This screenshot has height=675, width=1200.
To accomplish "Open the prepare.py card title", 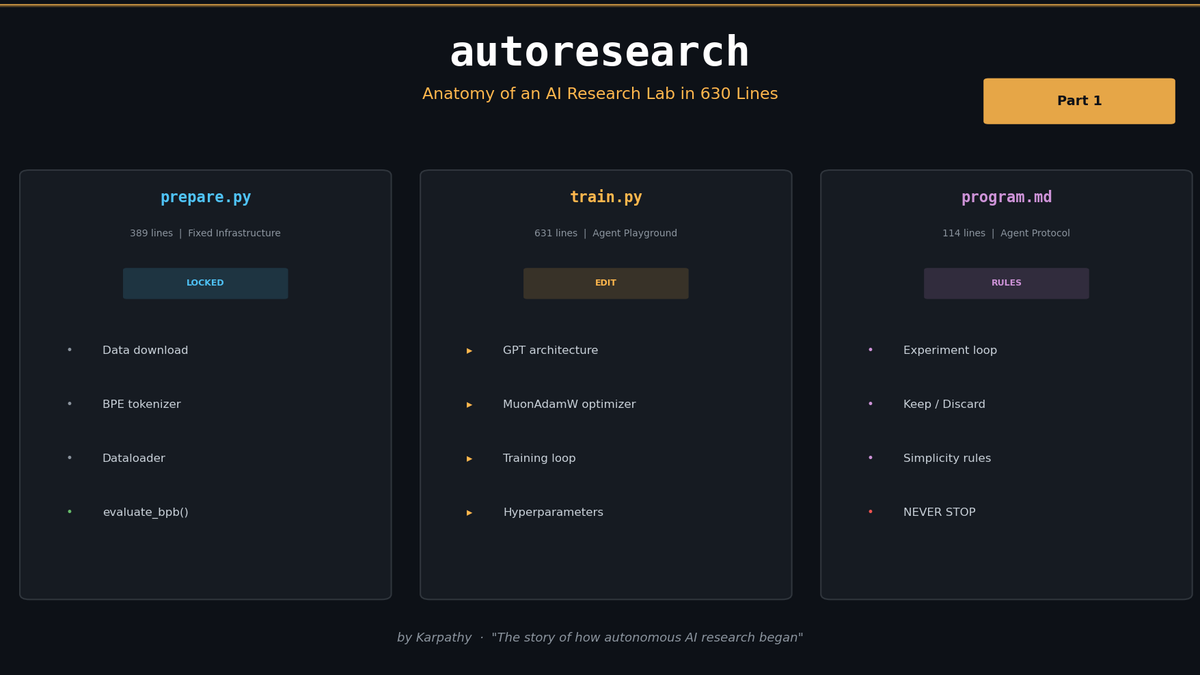I will coord(205,196).
